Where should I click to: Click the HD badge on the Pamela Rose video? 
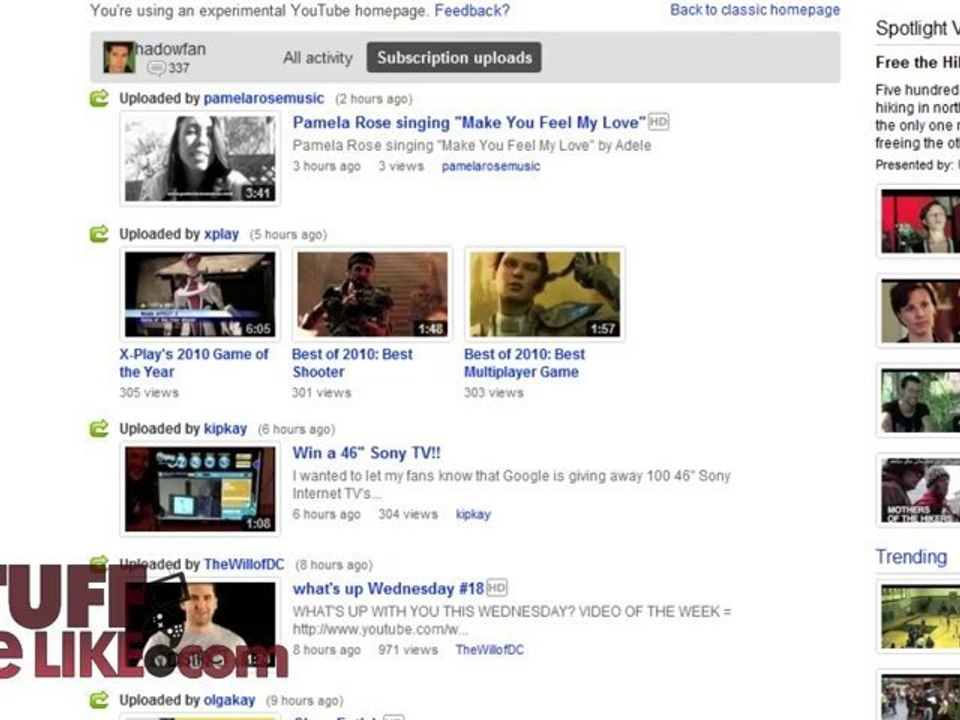pos(658,122)
